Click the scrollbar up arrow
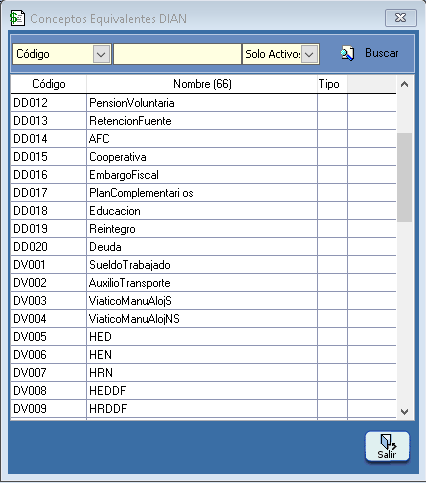 click(x=405, y=84)
